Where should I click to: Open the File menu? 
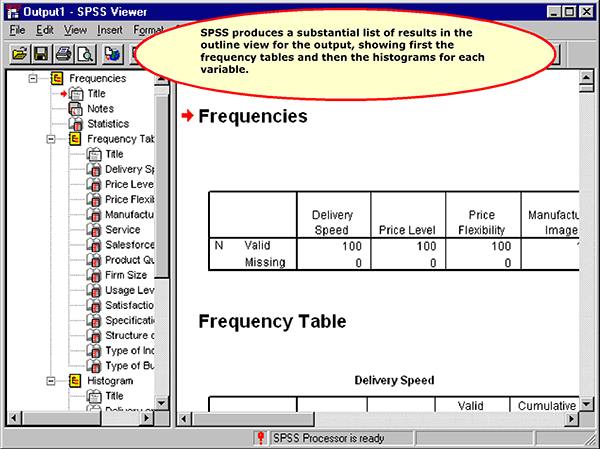(x=17, y=30)
